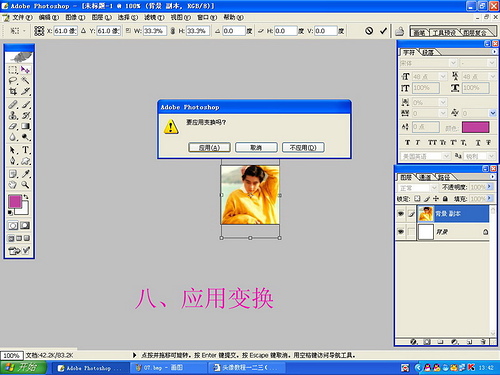The width and height of the screenshot is (500, 375).
Task: Select the Lasso tool
Action: coord(13,80)
